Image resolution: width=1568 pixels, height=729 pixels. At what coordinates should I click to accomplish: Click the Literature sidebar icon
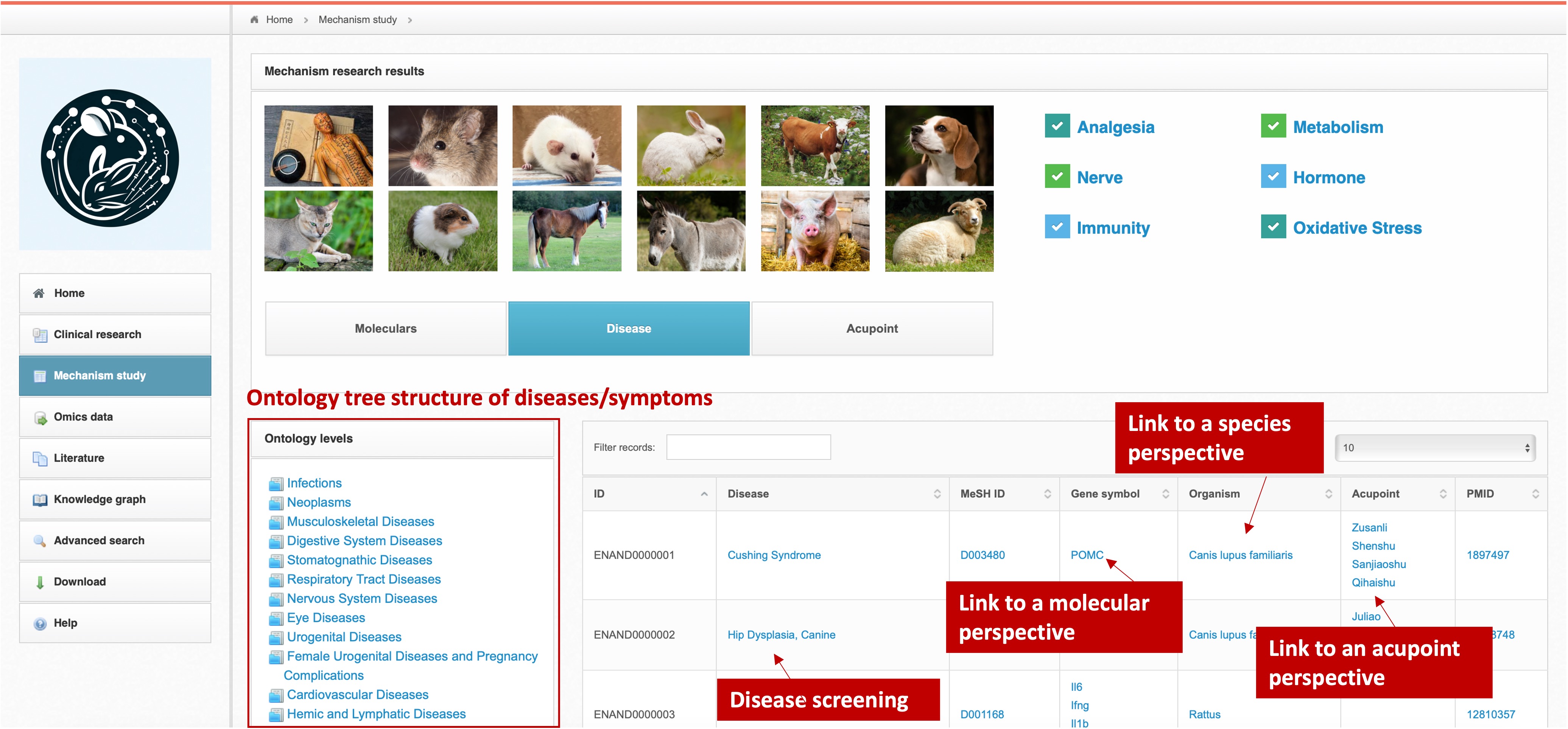point(40,459)
